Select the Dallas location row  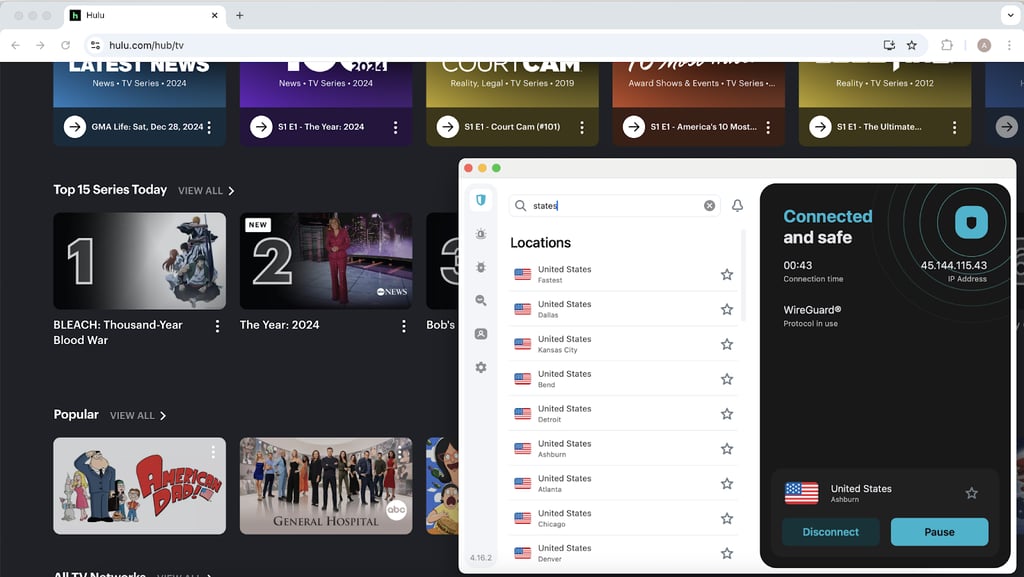tap(624, 309)
